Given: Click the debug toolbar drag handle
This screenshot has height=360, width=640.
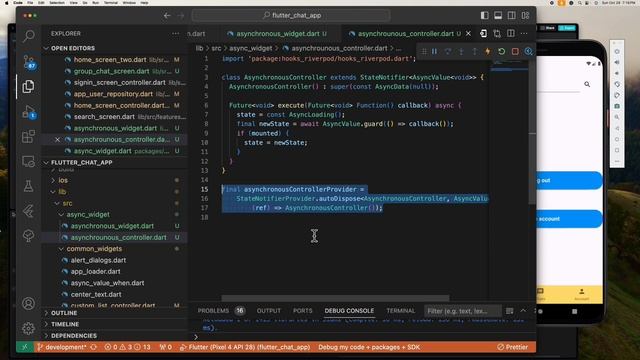Looking at the screenshot, I should [x=424, y=51].
